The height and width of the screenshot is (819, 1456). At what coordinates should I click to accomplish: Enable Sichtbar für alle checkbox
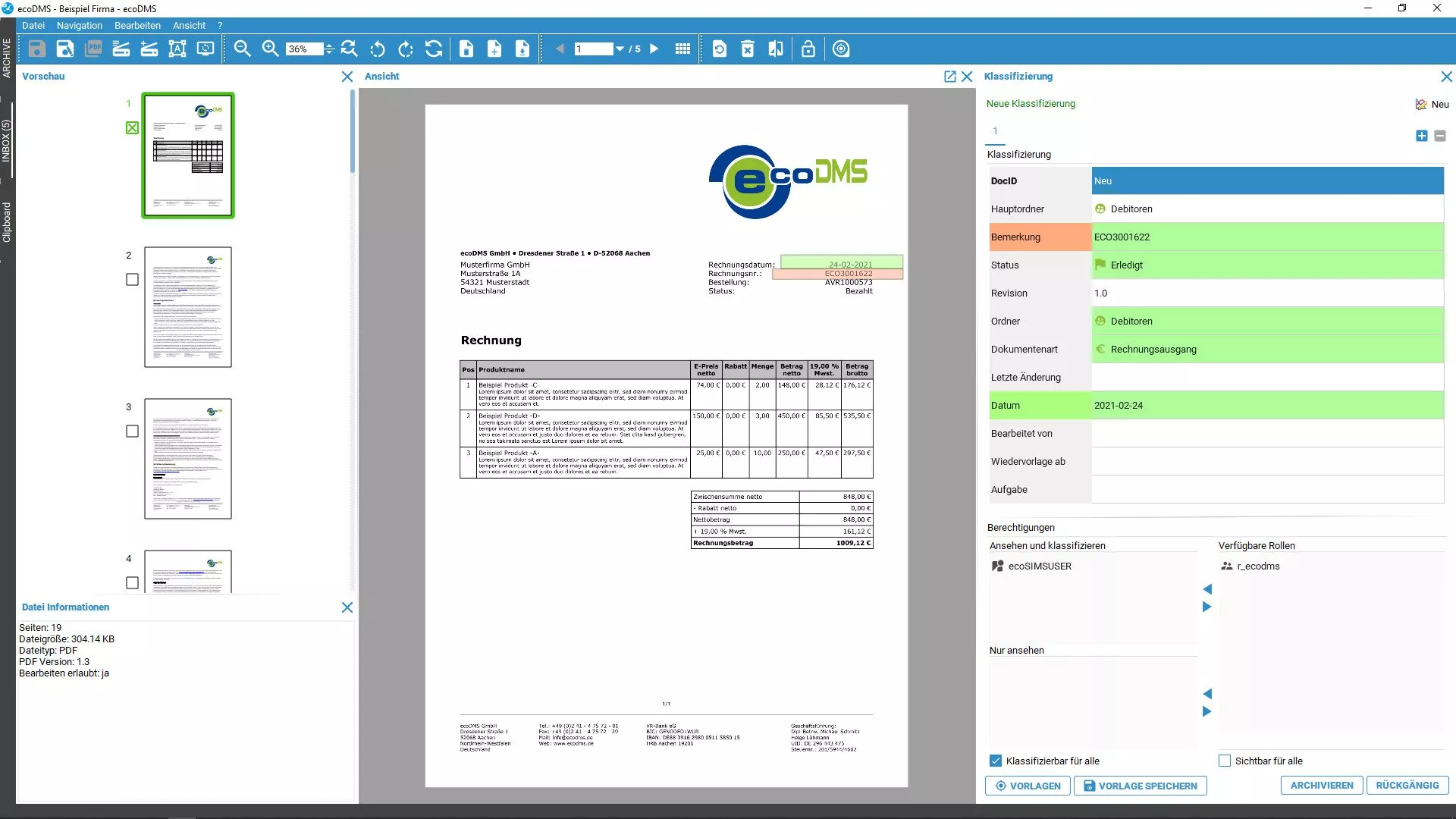click(1225, 761)
